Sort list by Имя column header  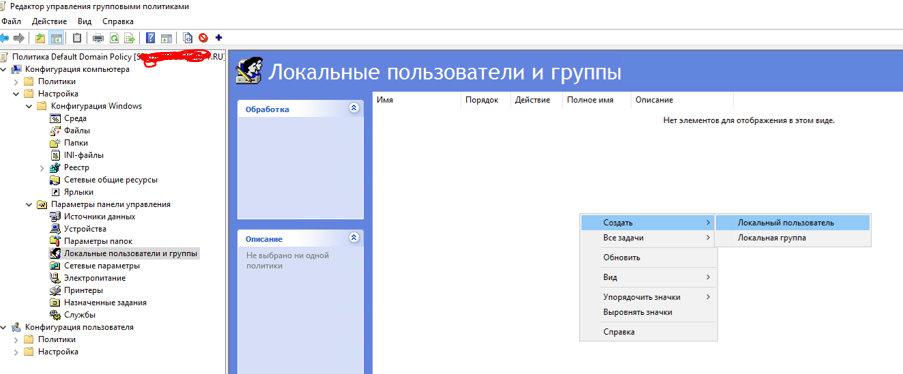[x=417, y=100]
